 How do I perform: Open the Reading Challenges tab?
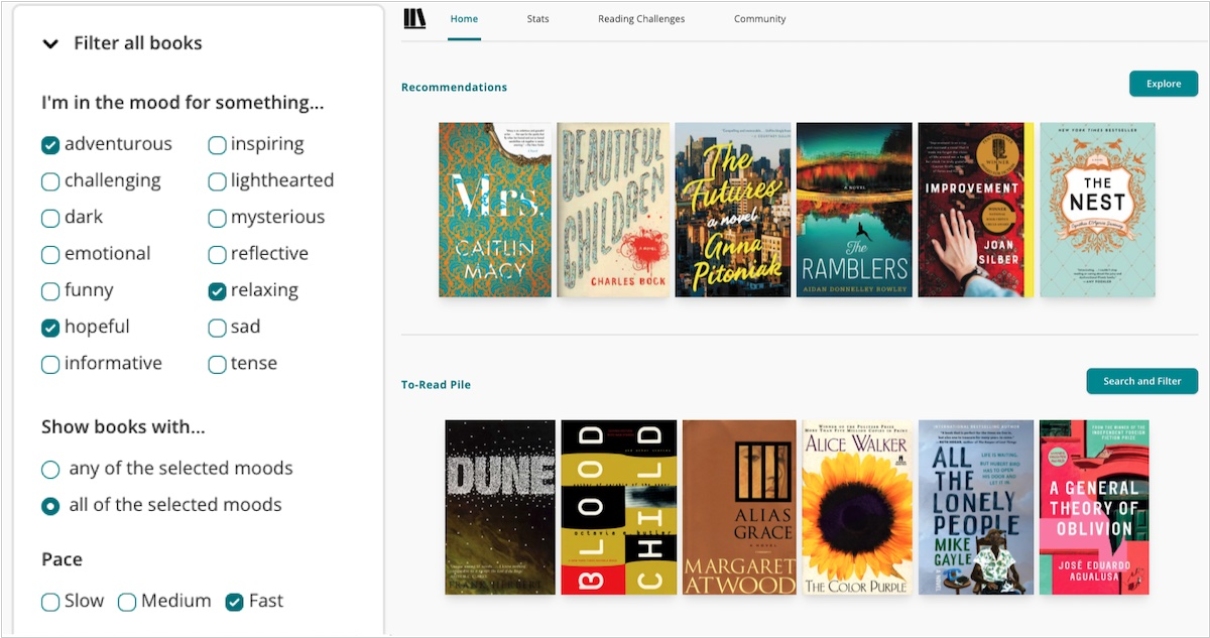pyautogui.click(x=641, y=19)
